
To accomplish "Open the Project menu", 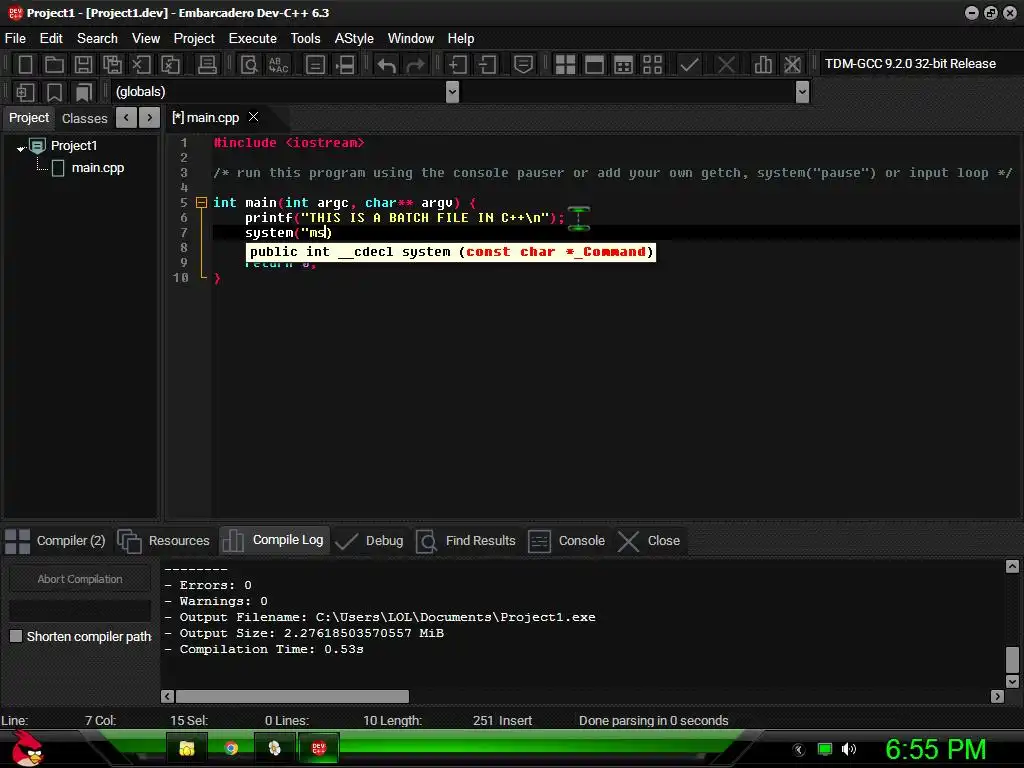I will [194, 39].
